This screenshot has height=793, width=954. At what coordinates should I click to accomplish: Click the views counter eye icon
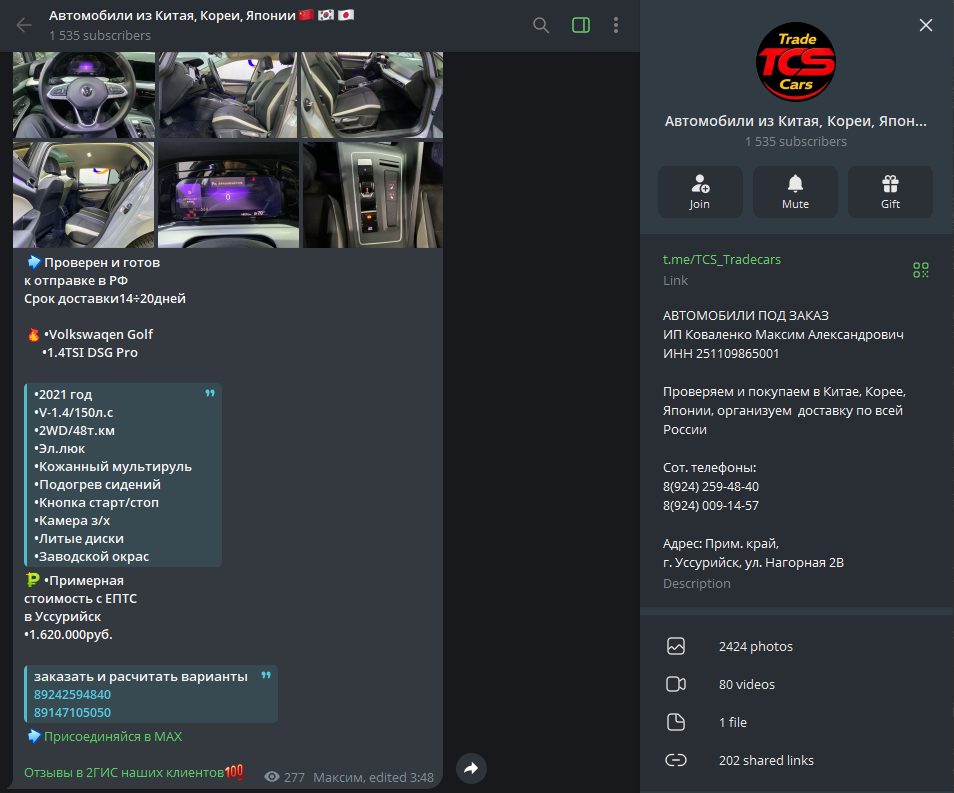tap(272, 777)
